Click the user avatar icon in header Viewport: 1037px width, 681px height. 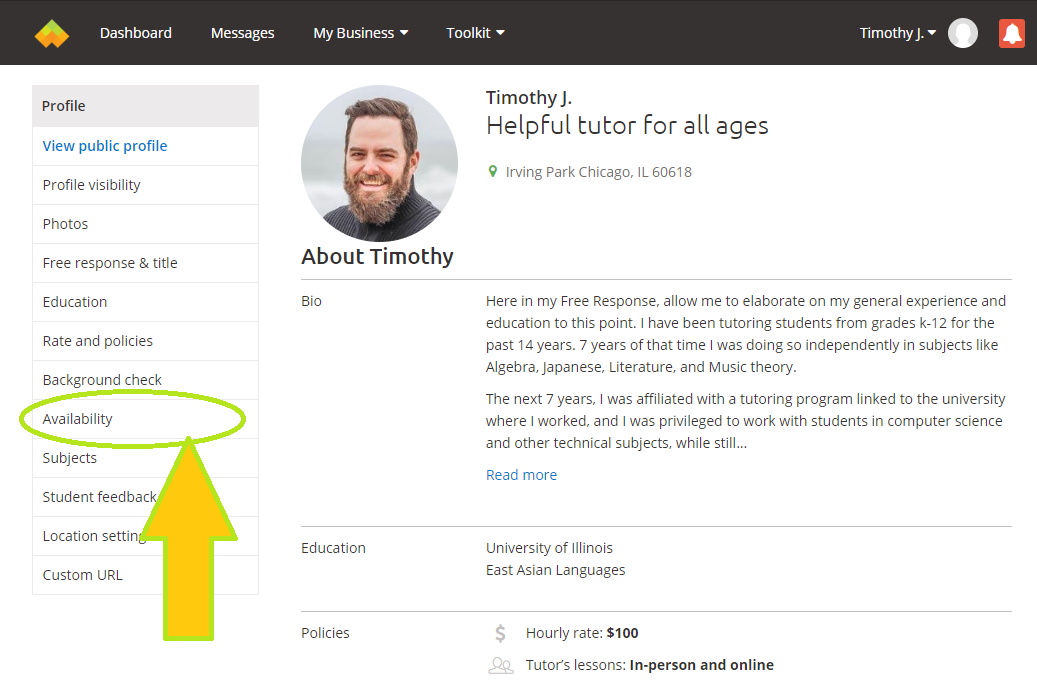coord(963,34)
